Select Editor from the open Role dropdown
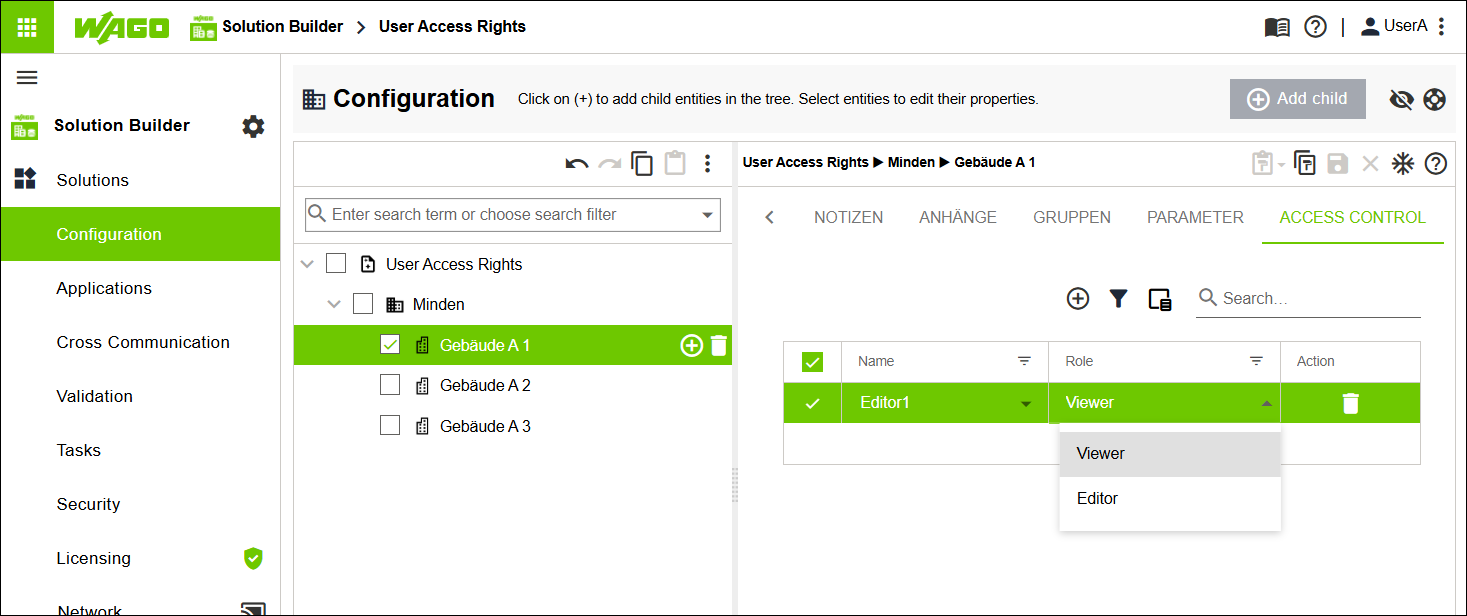 [x=1097, y=498]
